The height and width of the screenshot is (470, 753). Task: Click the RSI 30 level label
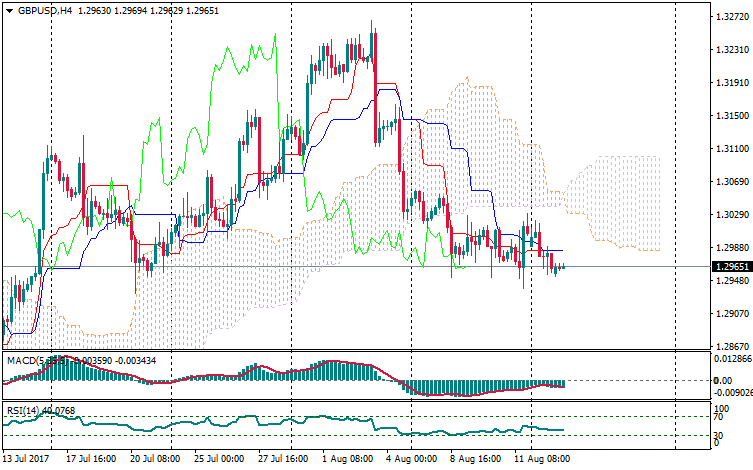[718, 435]
